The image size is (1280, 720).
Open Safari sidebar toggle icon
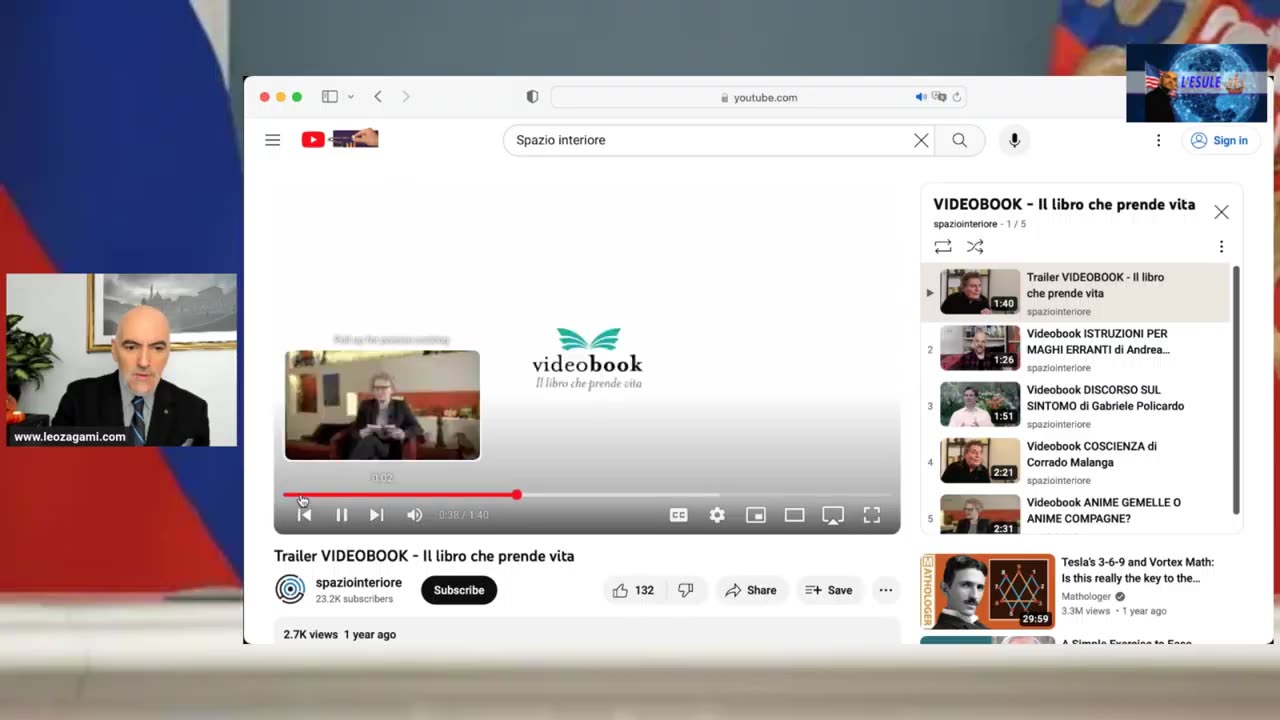click(x=329, y=97)
